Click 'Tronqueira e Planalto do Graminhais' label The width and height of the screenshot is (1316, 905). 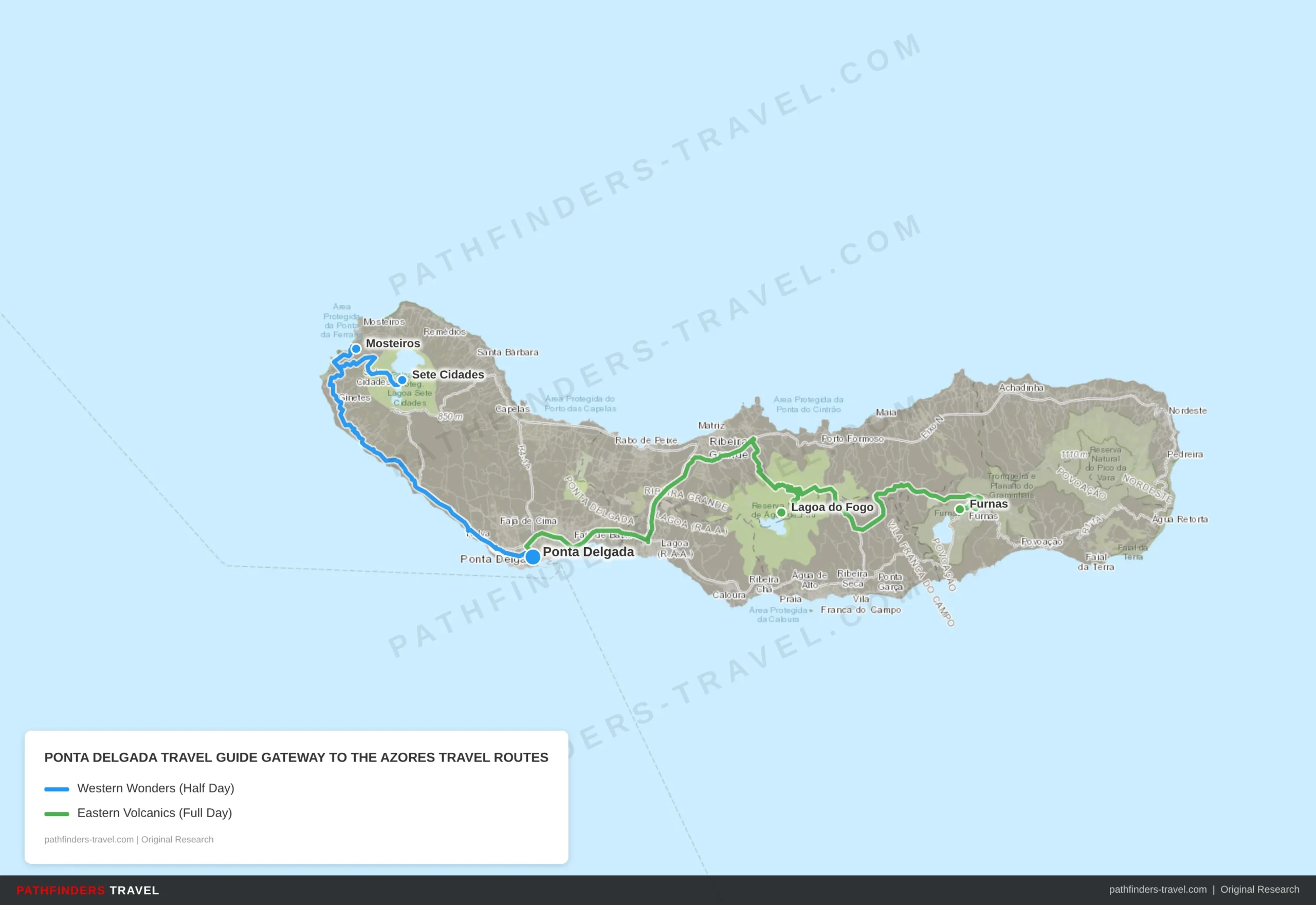[x=1012, y=485]
